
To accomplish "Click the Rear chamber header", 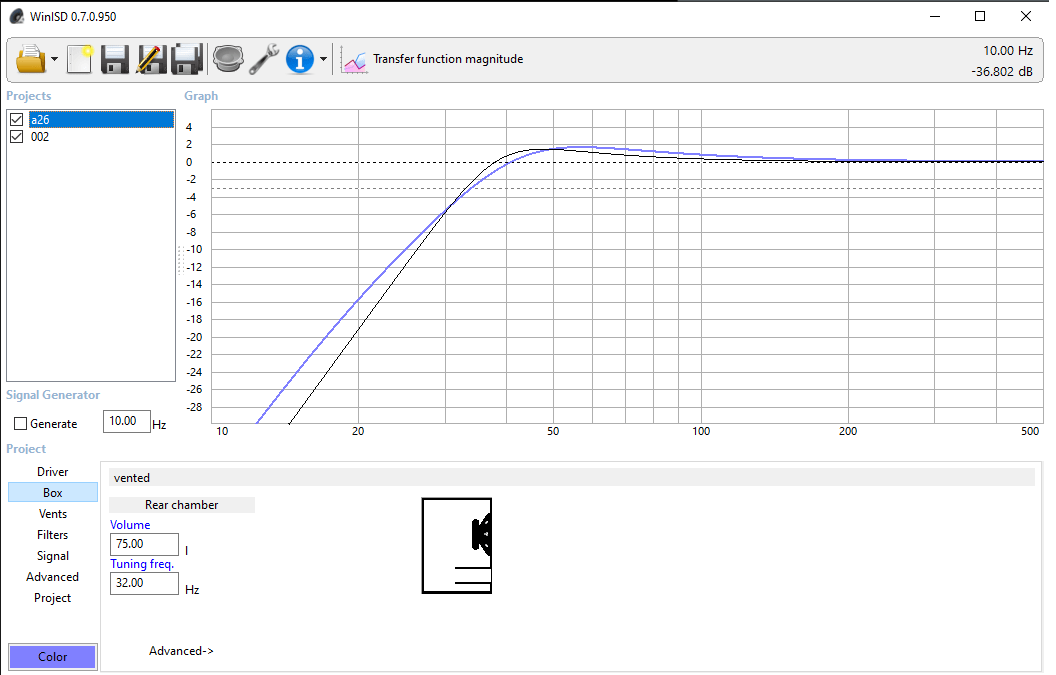I will point(182,505).
